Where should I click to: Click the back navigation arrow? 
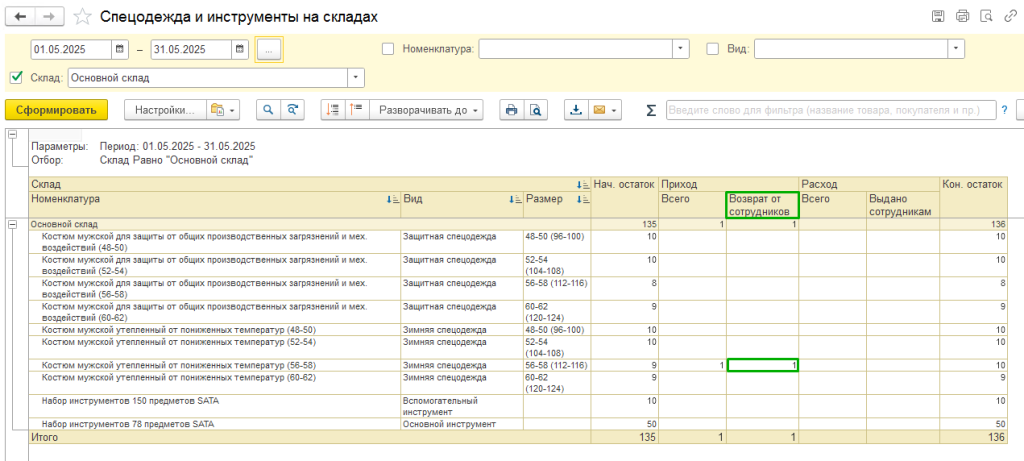(x=22, y=16)
